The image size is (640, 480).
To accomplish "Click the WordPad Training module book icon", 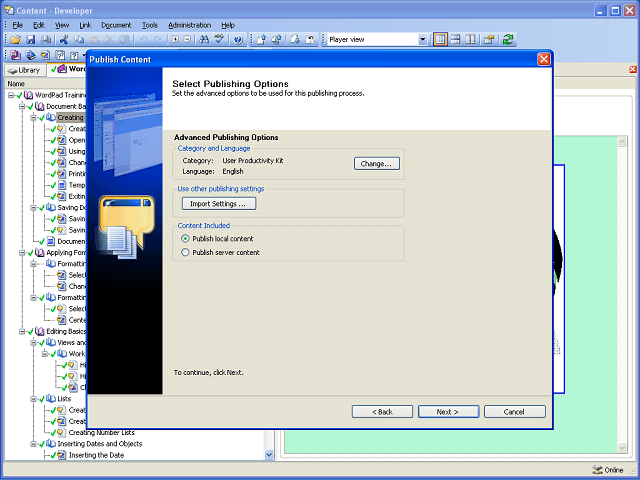I will [x=29, y=95].
